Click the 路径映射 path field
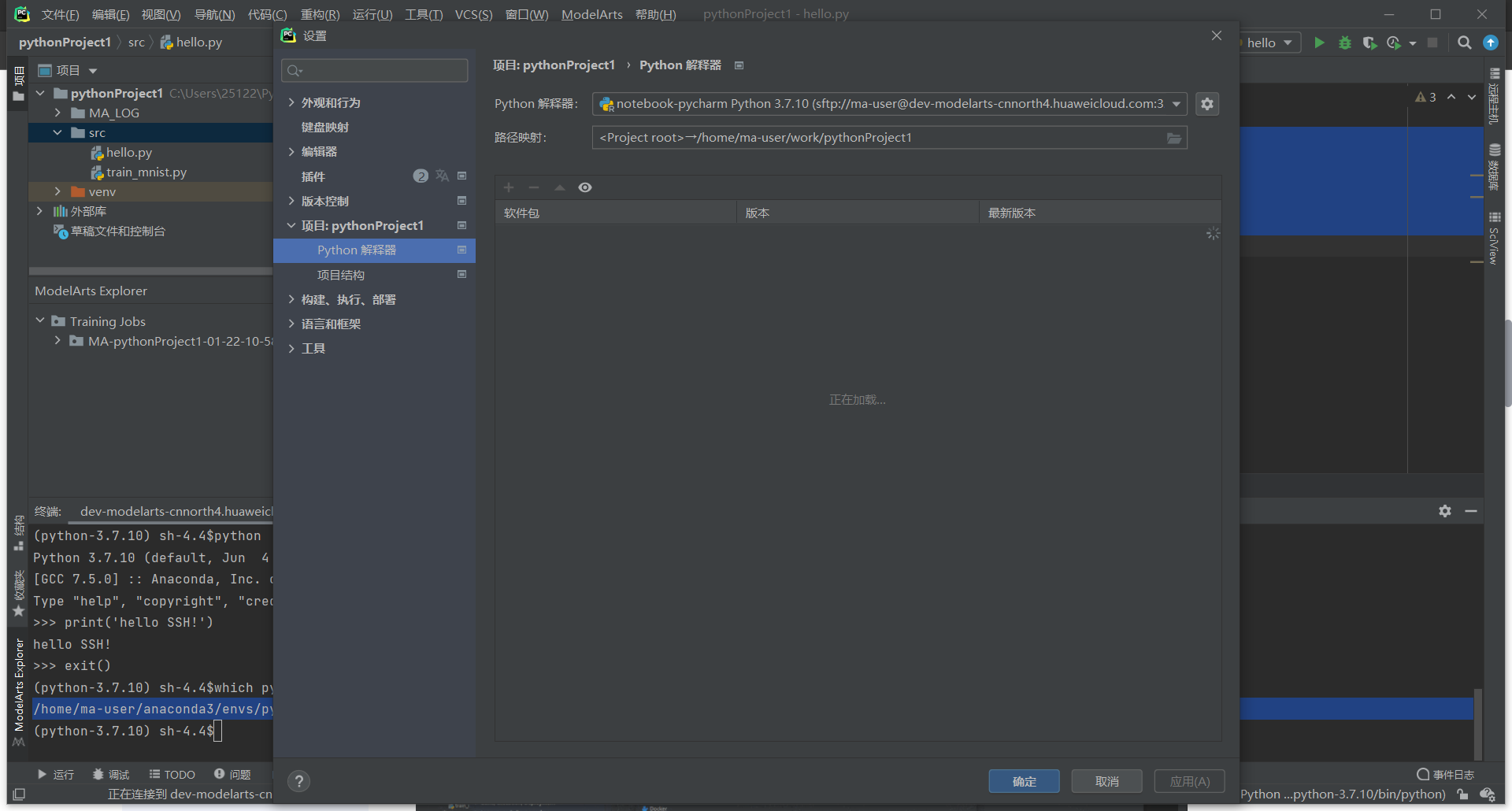Viewport: 1512px width, 811px height. click(890, 138)
